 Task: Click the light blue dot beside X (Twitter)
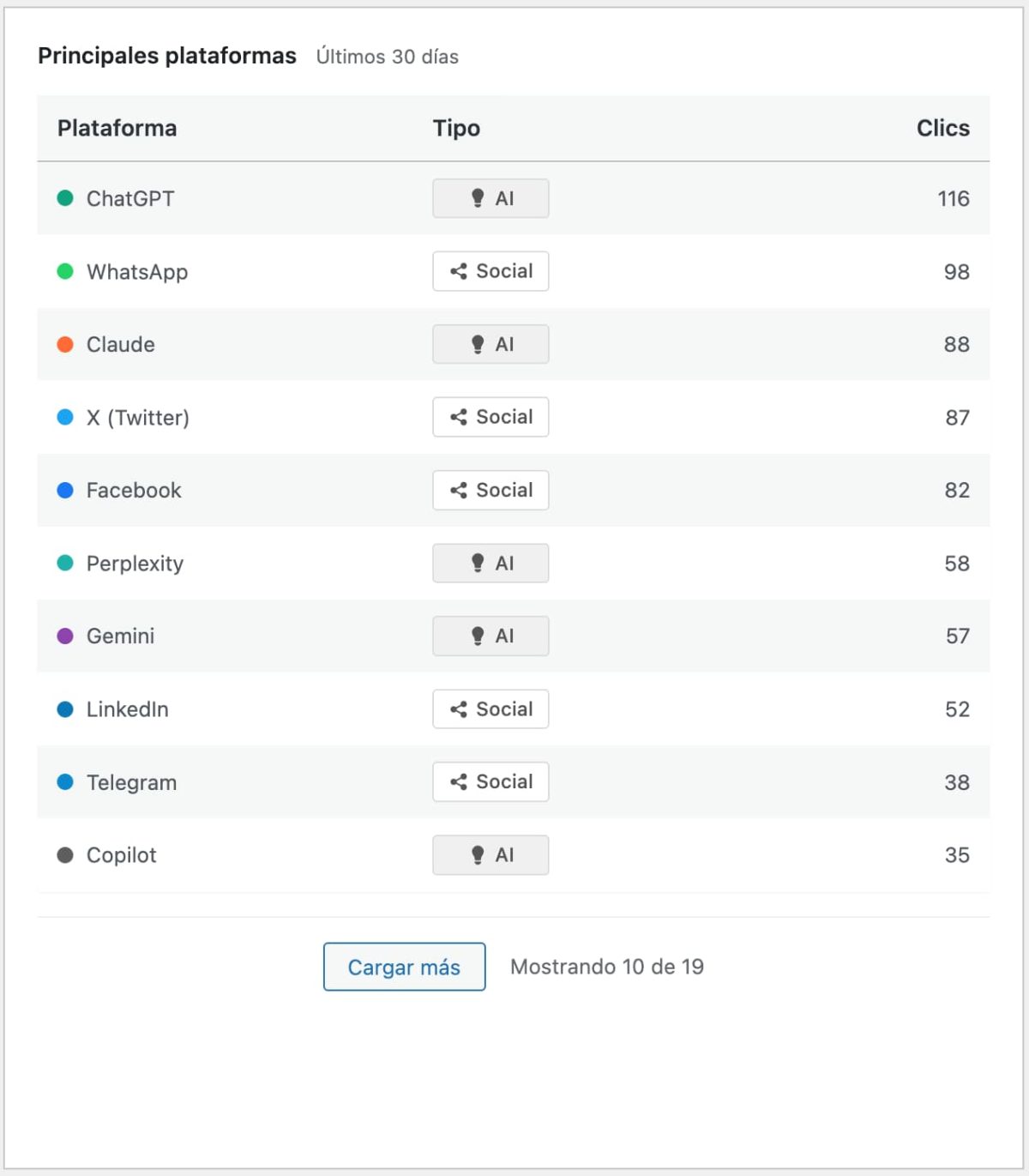point(65,417)
